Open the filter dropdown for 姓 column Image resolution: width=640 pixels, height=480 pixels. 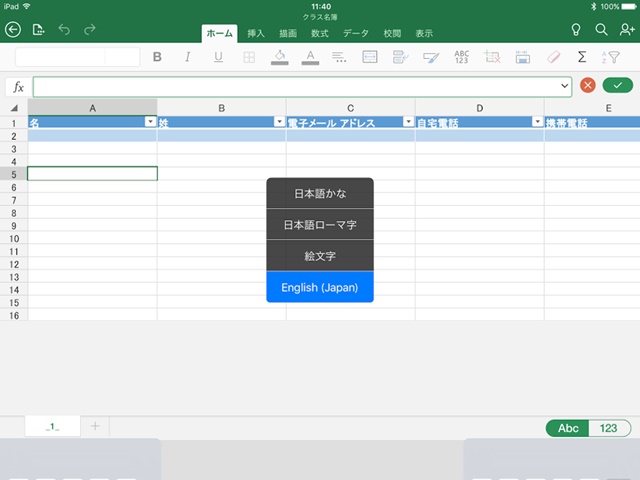point(280,122)
